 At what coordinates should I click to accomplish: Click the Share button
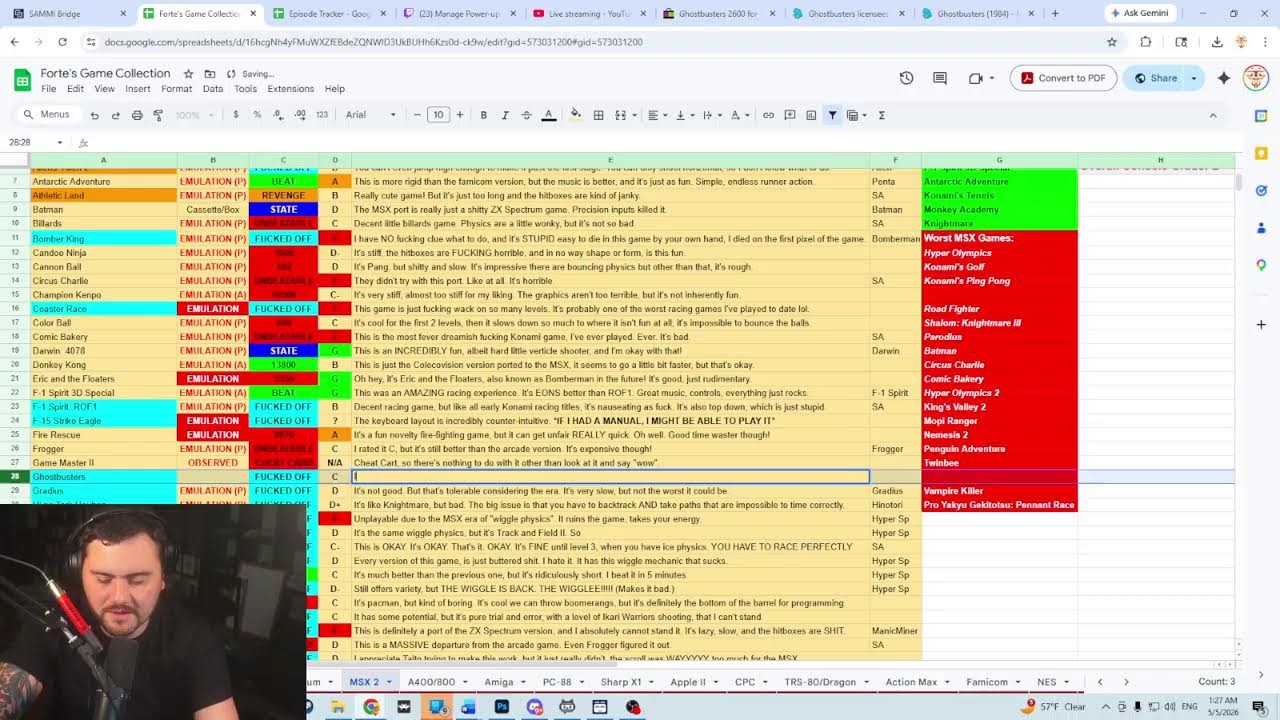pyautogui.click(x=1155, y=78)
